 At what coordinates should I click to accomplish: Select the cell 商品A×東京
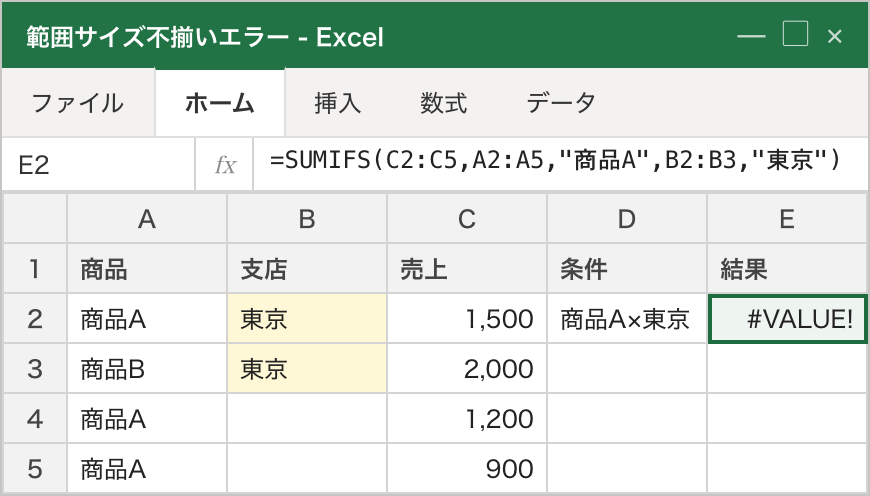(626, 318)
